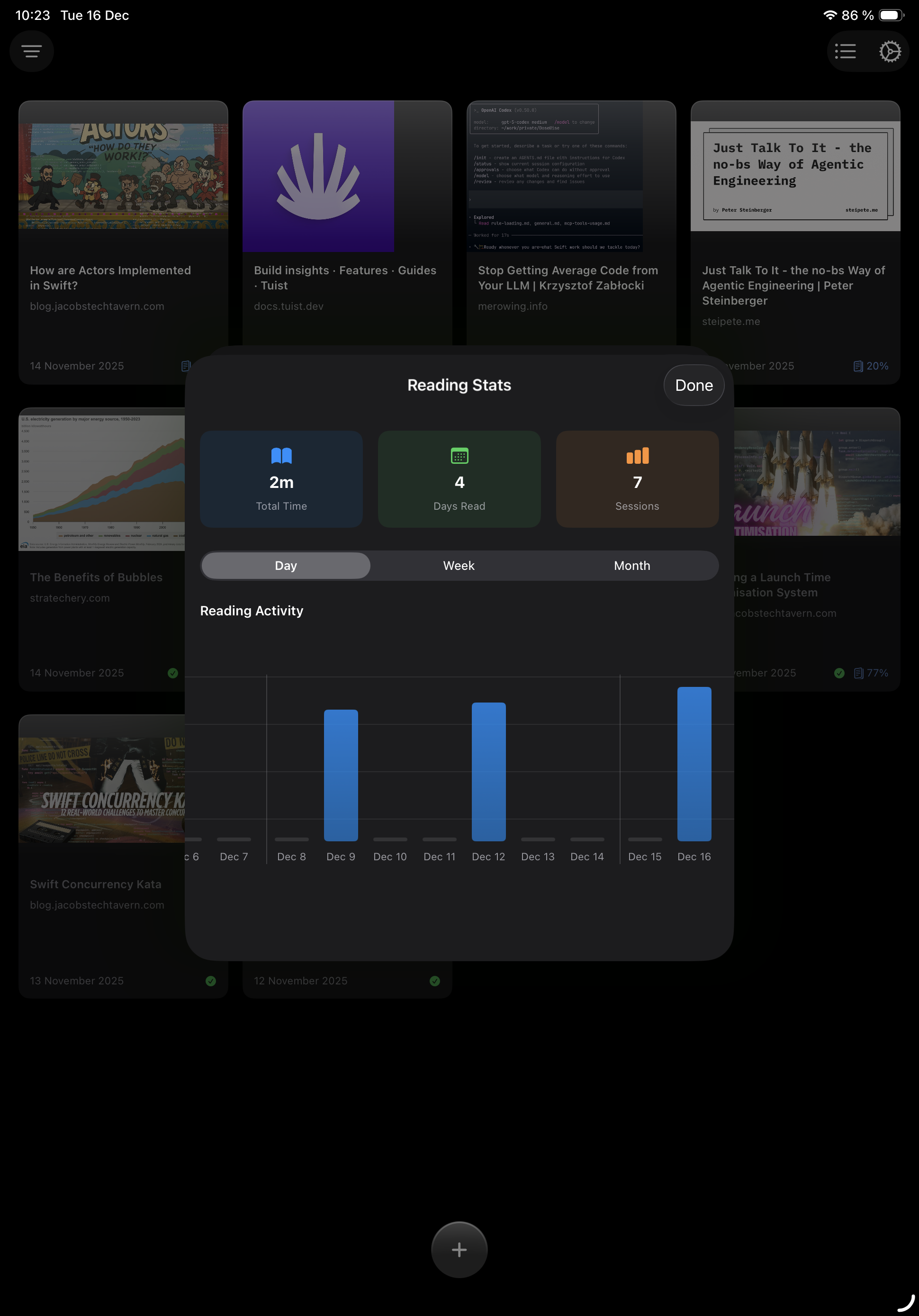Image resolution: width=919 pixels, height=1316 pixels.
Task: Tap the plus button to add an article
Action: pos(459,1250)
